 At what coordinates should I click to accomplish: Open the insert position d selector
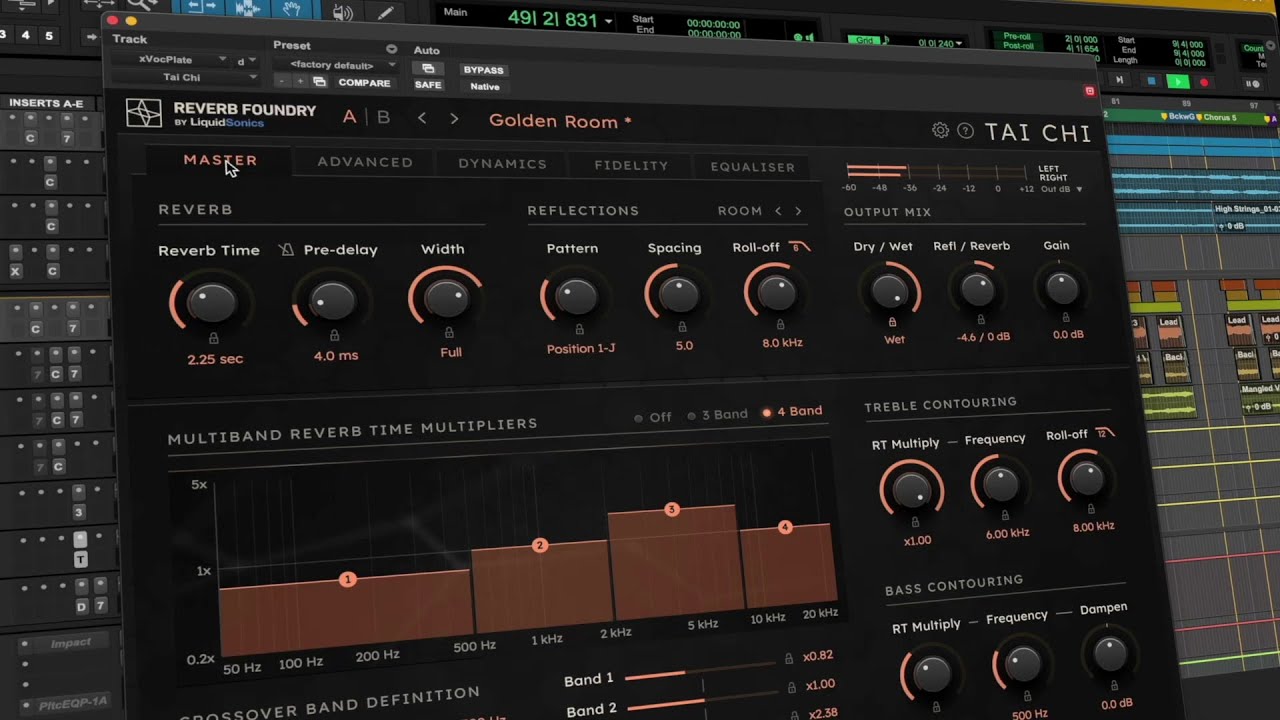pyautogui.click(x=245, y=62)
